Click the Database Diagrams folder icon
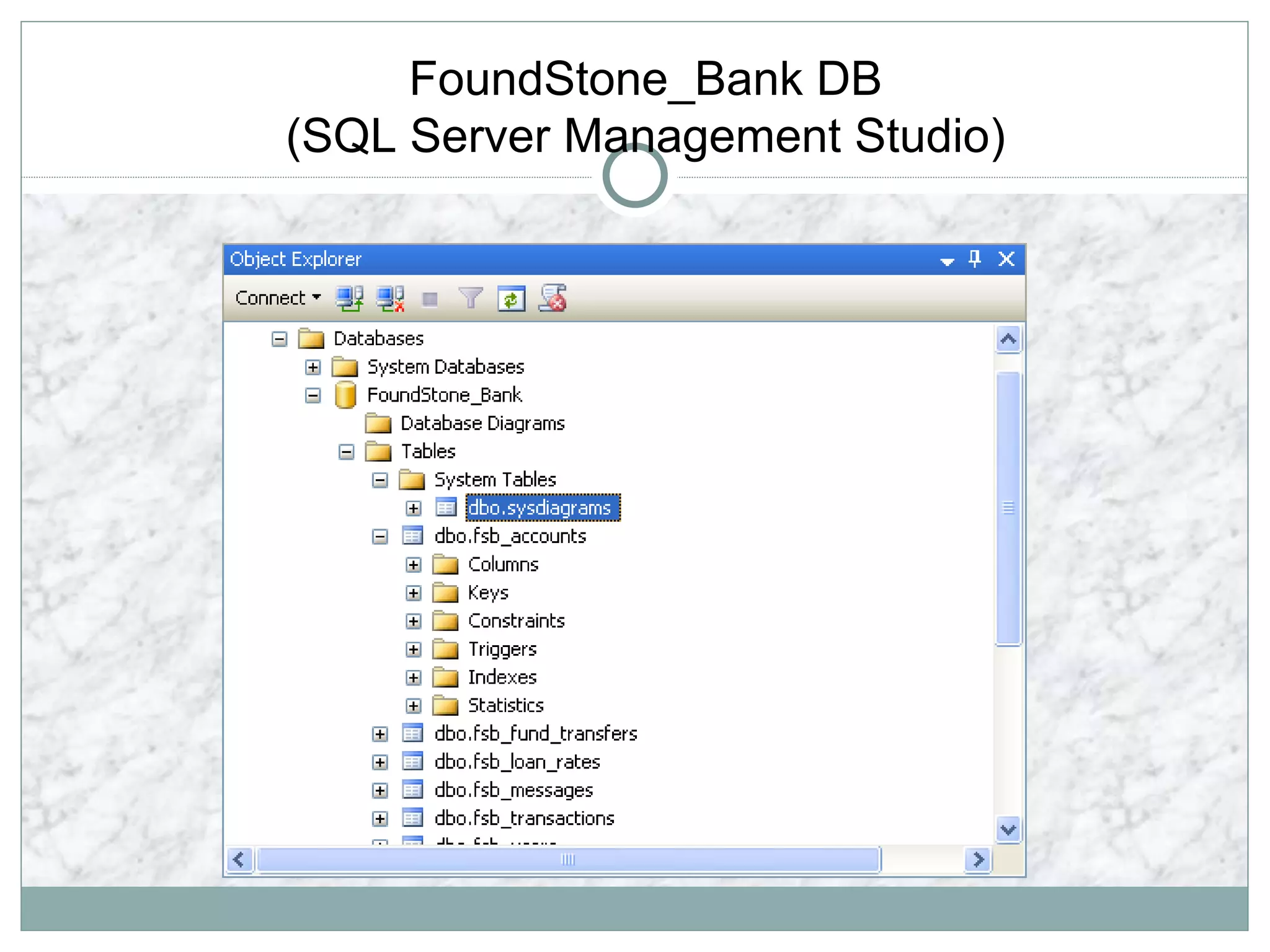 [378, 424]
